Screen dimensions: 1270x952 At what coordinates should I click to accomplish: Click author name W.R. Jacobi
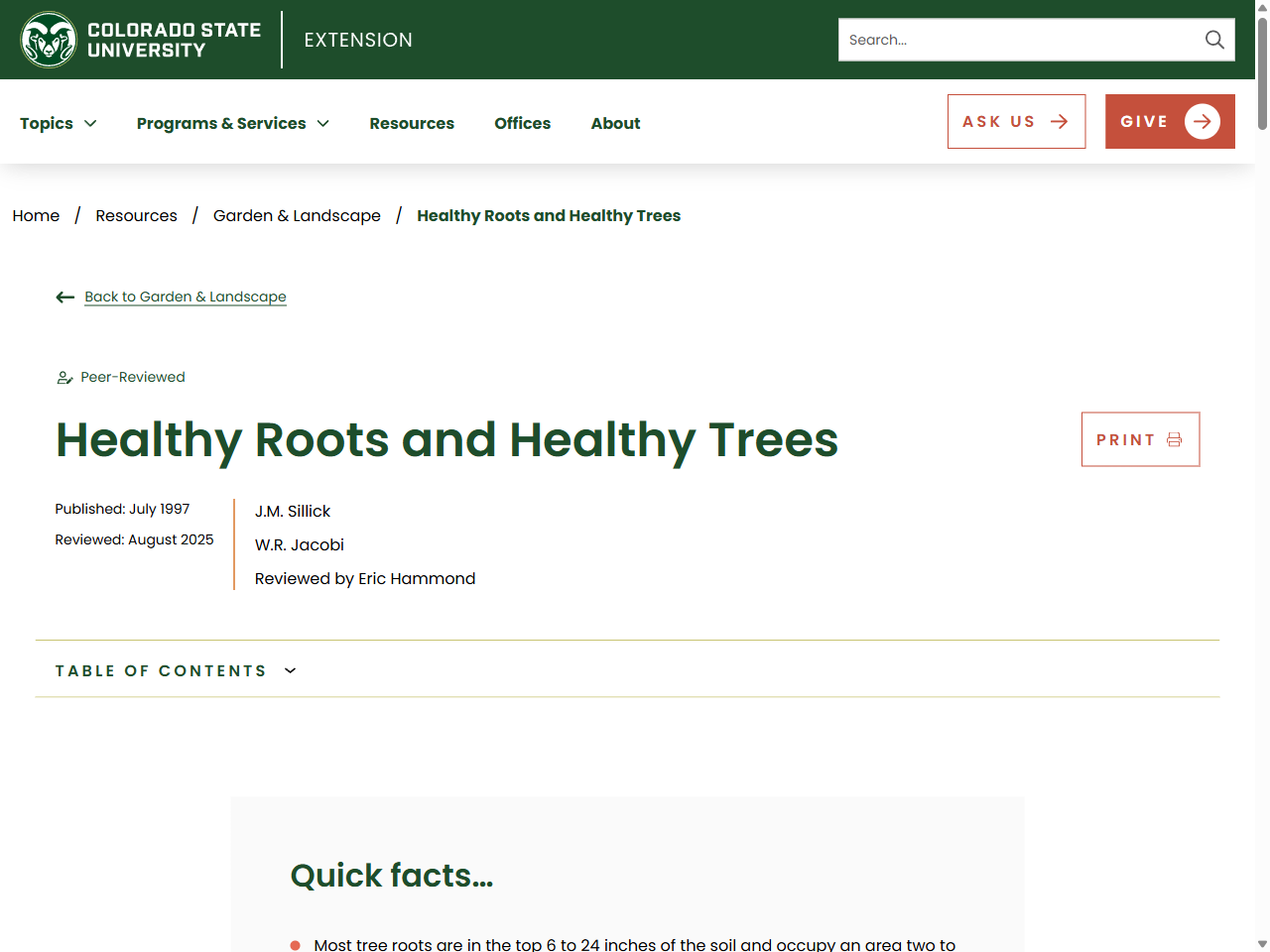tap(300, 545)
